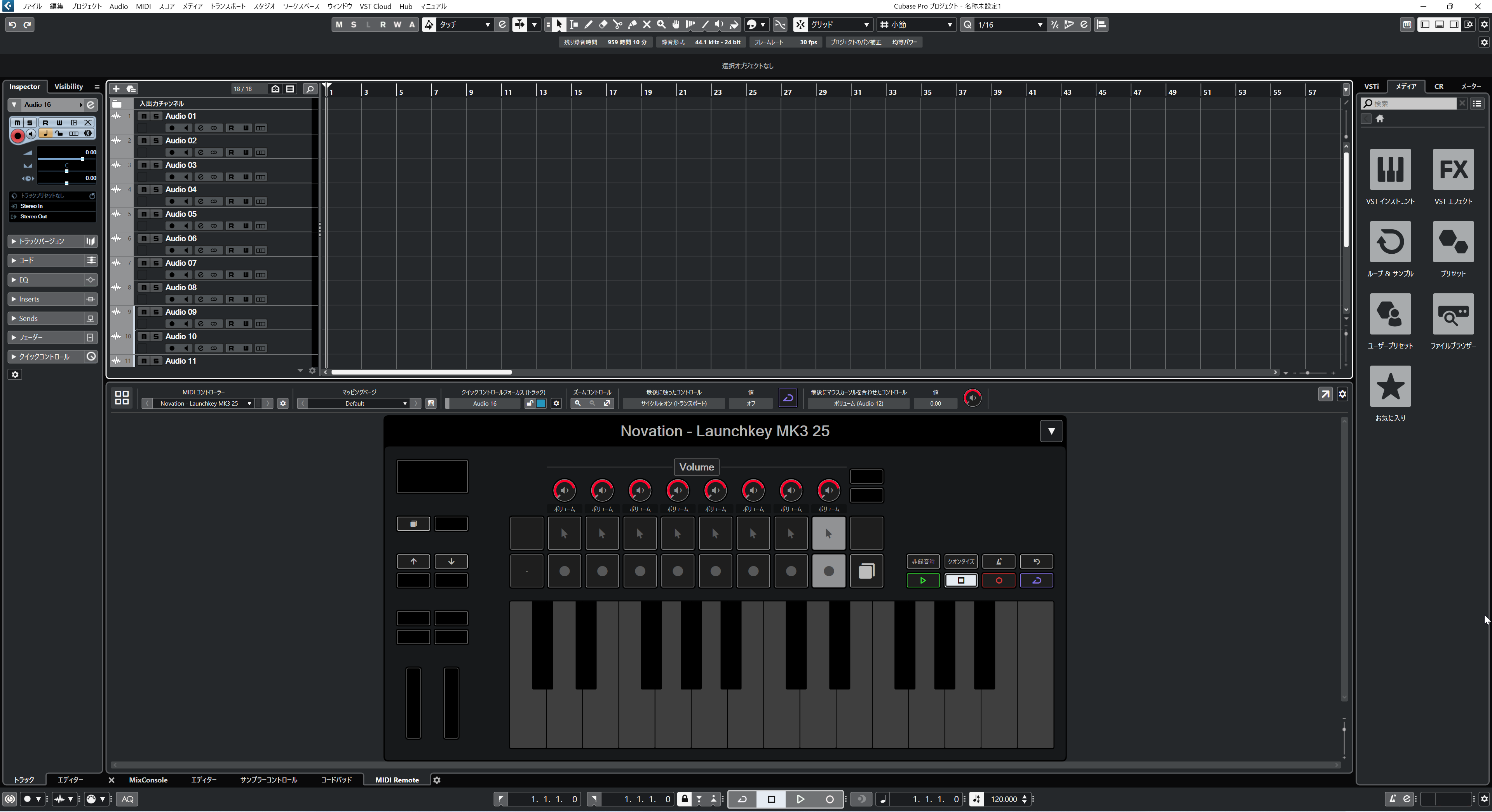Adjust the eighth ボリューム knob on Launchkey
Screen dimensions: 1492x812
(829, 490)
